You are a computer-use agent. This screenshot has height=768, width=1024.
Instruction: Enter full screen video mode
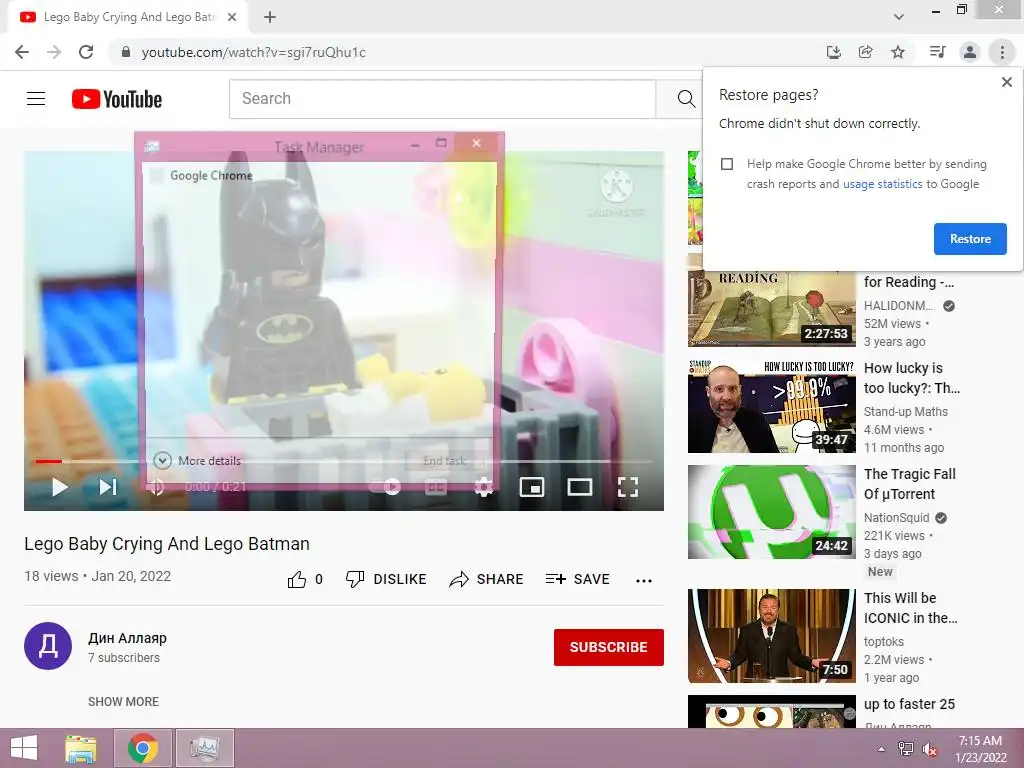point(628,487)
